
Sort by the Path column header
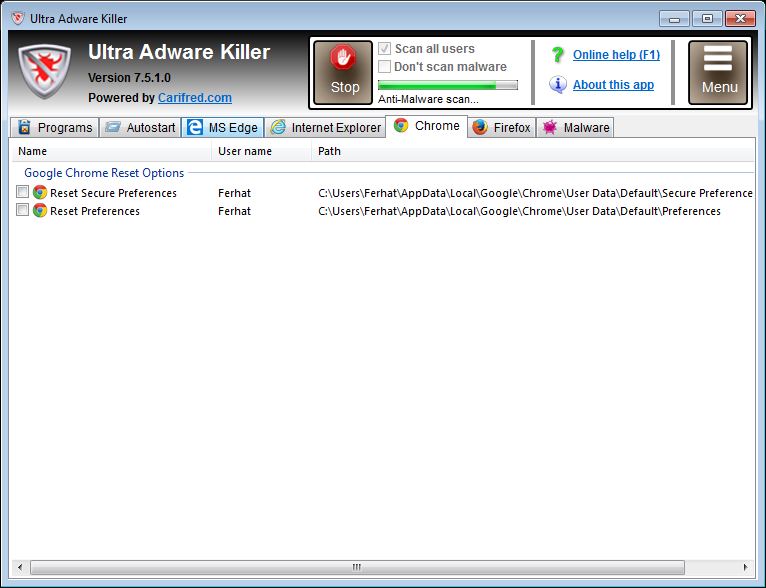(532, 151)
